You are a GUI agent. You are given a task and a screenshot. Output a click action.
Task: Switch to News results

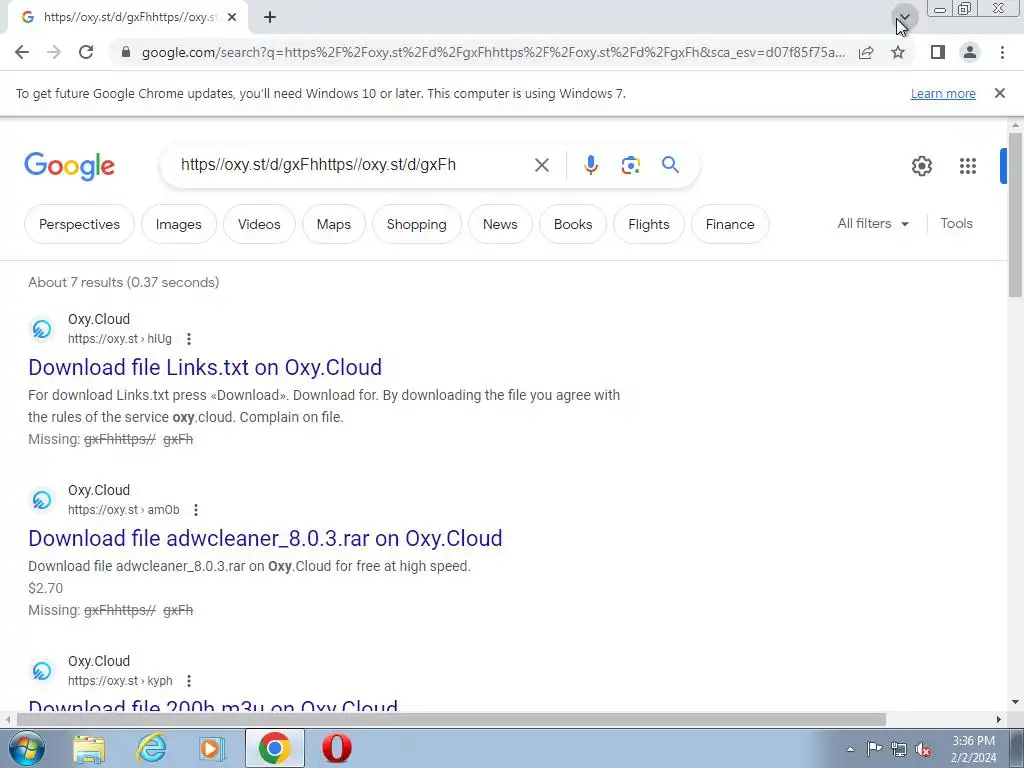(500, 224)
